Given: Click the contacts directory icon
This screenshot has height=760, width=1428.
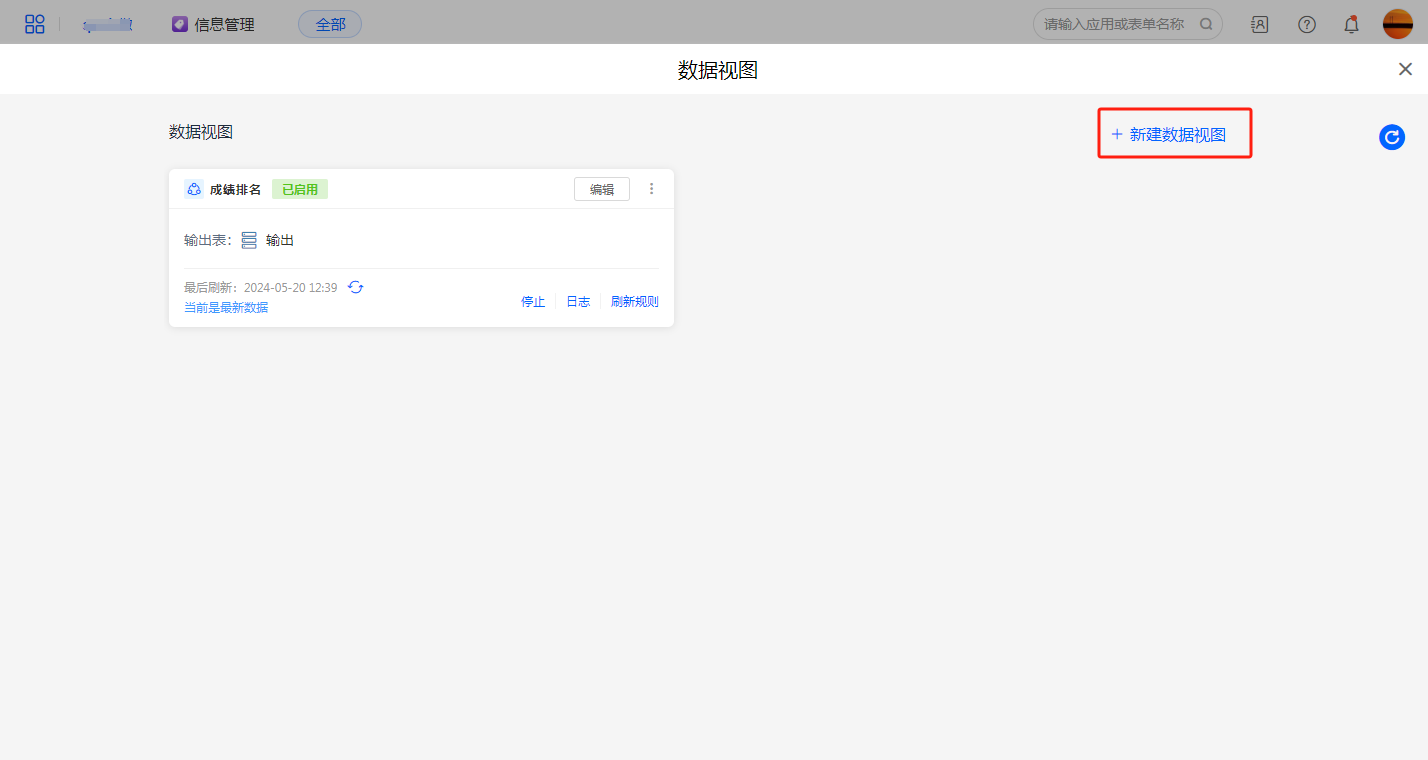Looking at the screenshot, I should coord(1259,24).
